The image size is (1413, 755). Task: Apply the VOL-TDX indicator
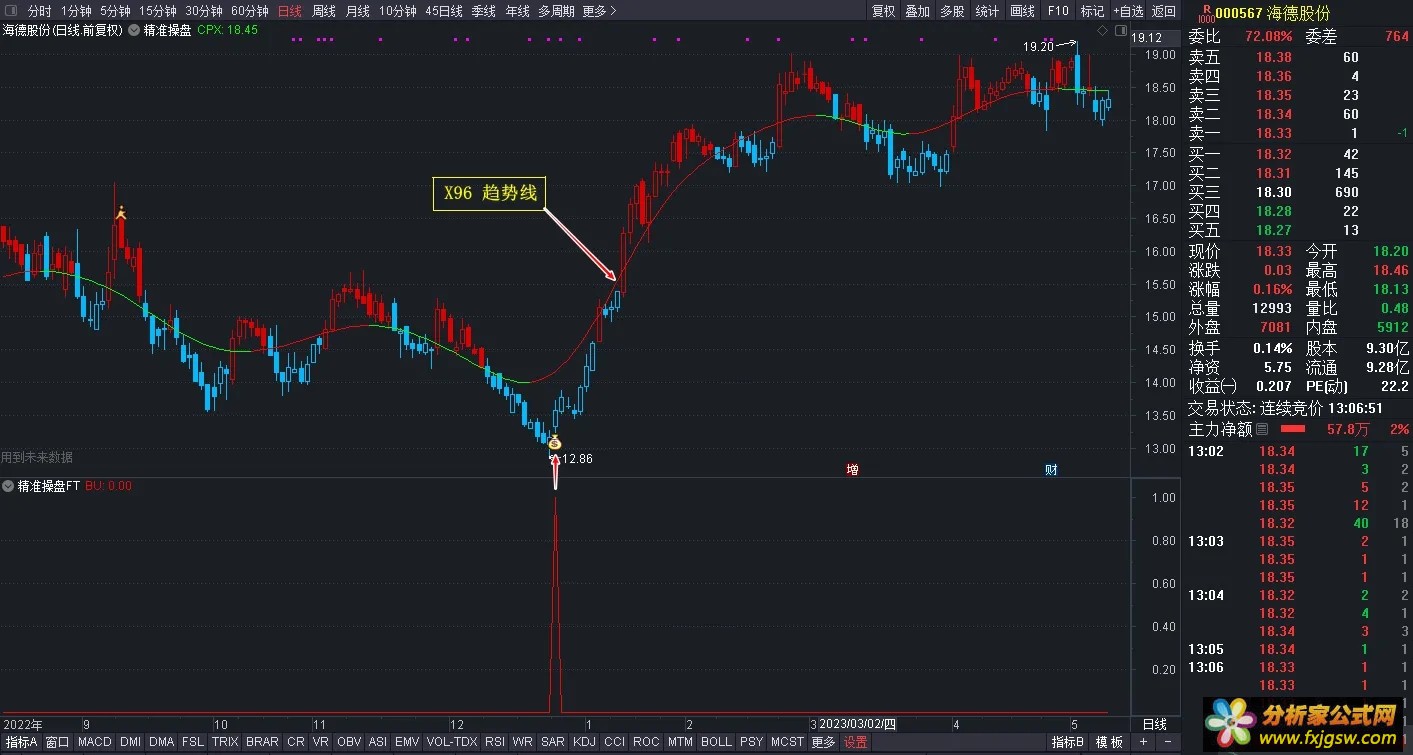tap(452, 742)
